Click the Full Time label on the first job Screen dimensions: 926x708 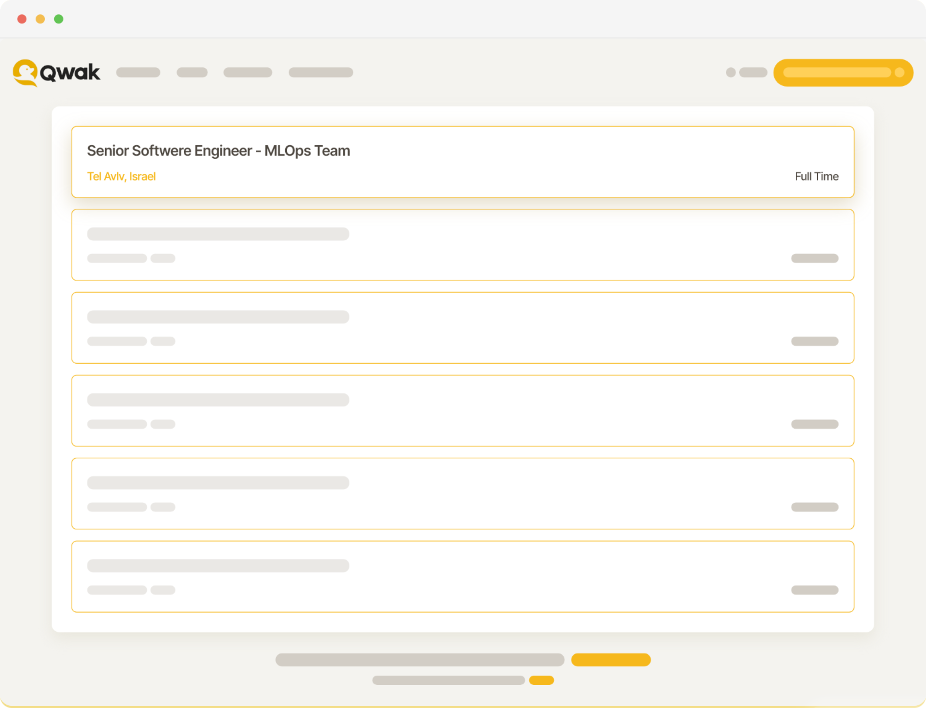(x=816, y=177)
